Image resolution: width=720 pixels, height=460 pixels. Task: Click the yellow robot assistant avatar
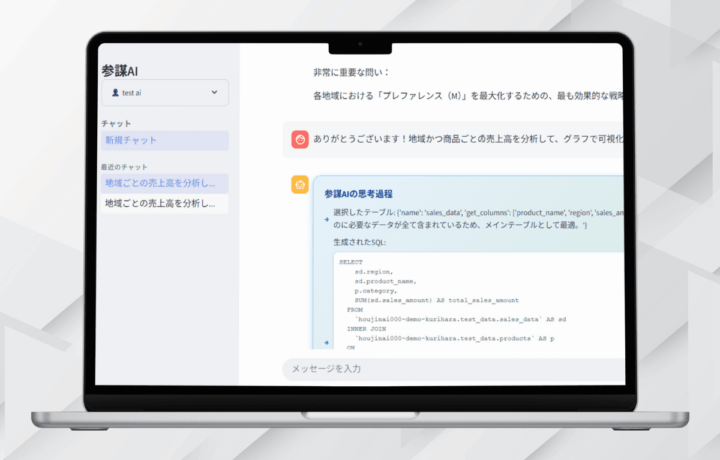[x=300, y=185]
